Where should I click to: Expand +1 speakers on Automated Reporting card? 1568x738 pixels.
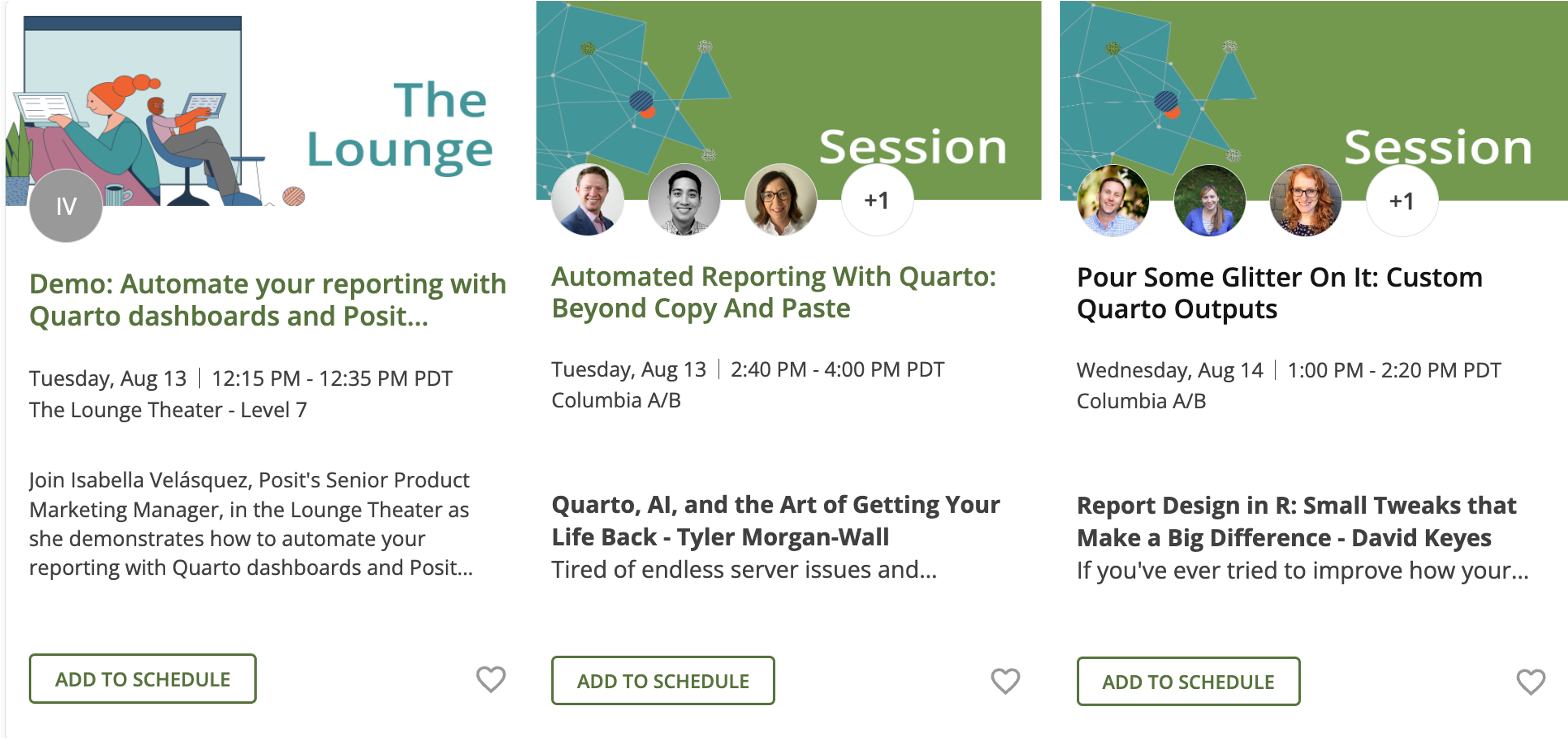[877, 200]
